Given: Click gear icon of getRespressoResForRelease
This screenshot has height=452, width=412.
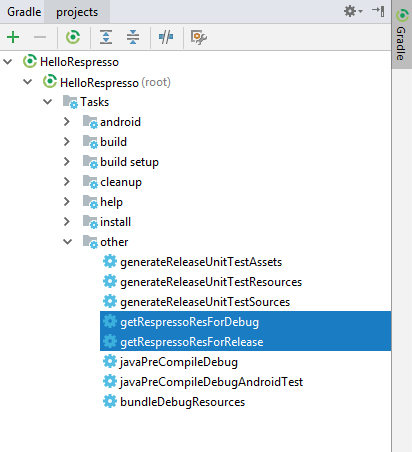Looking at the screenshot, I should [x=110, y=341].
